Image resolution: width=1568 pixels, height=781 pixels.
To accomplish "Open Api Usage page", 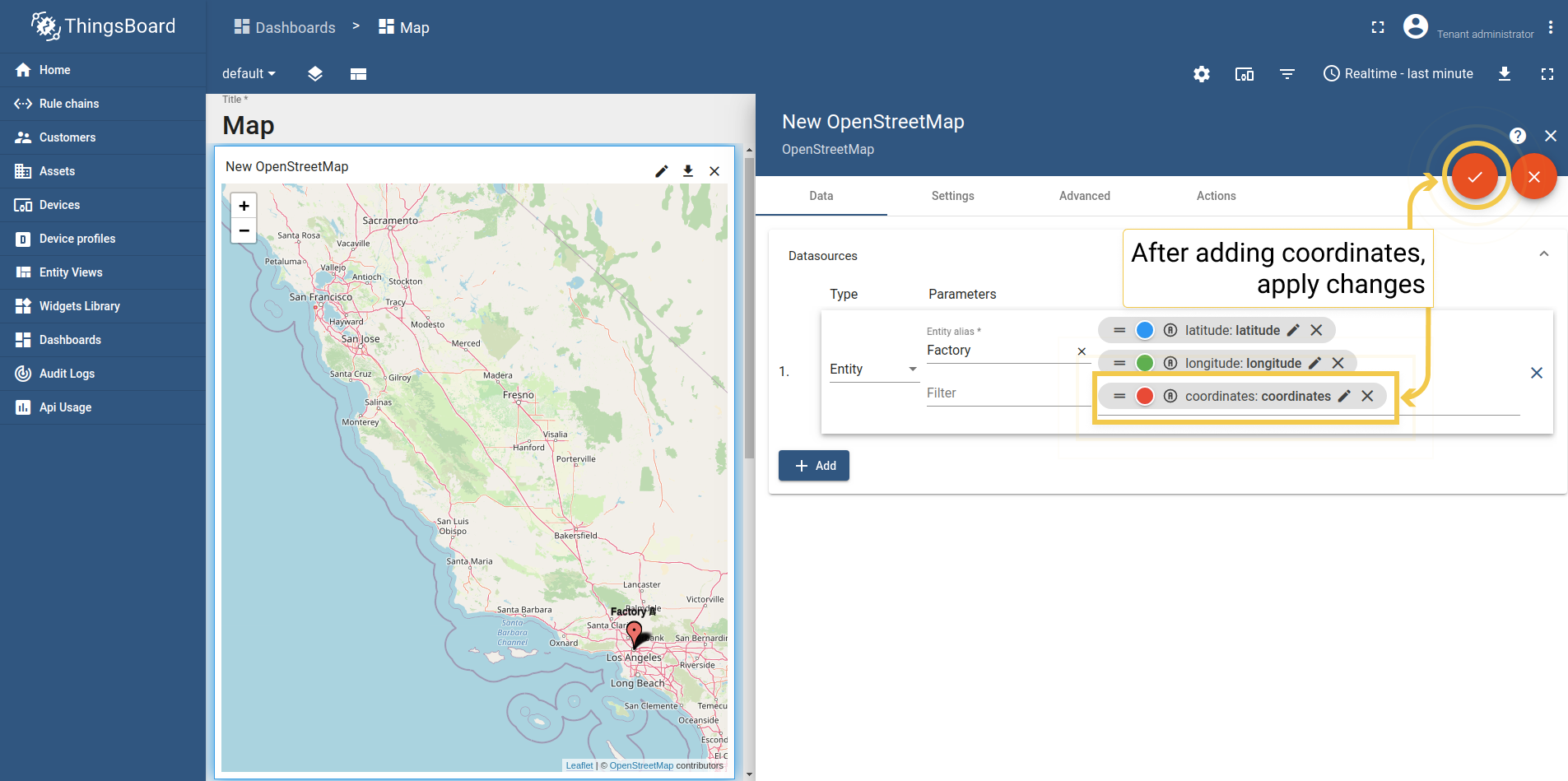I will point(103,407).
